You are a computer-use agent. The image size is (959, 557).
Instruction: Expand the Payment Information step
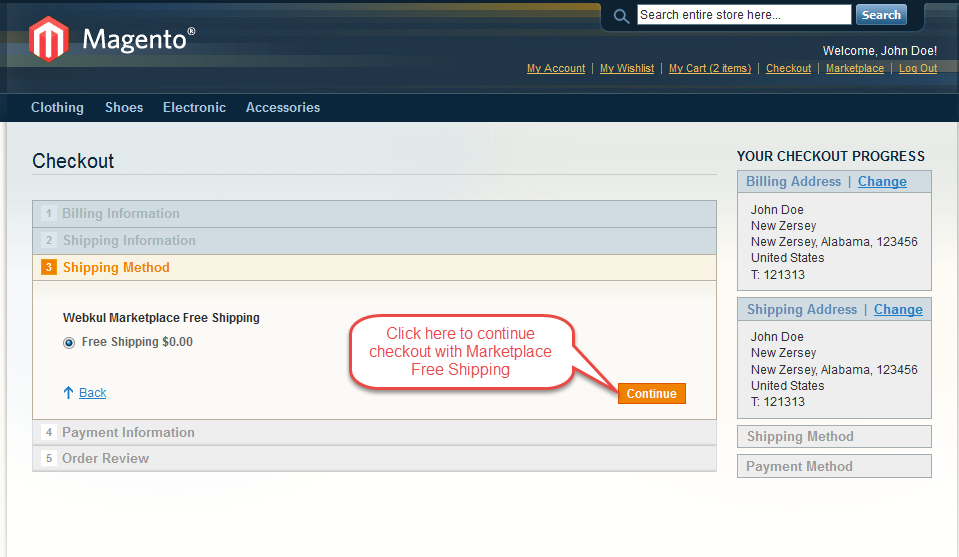(x=128, y=433)
